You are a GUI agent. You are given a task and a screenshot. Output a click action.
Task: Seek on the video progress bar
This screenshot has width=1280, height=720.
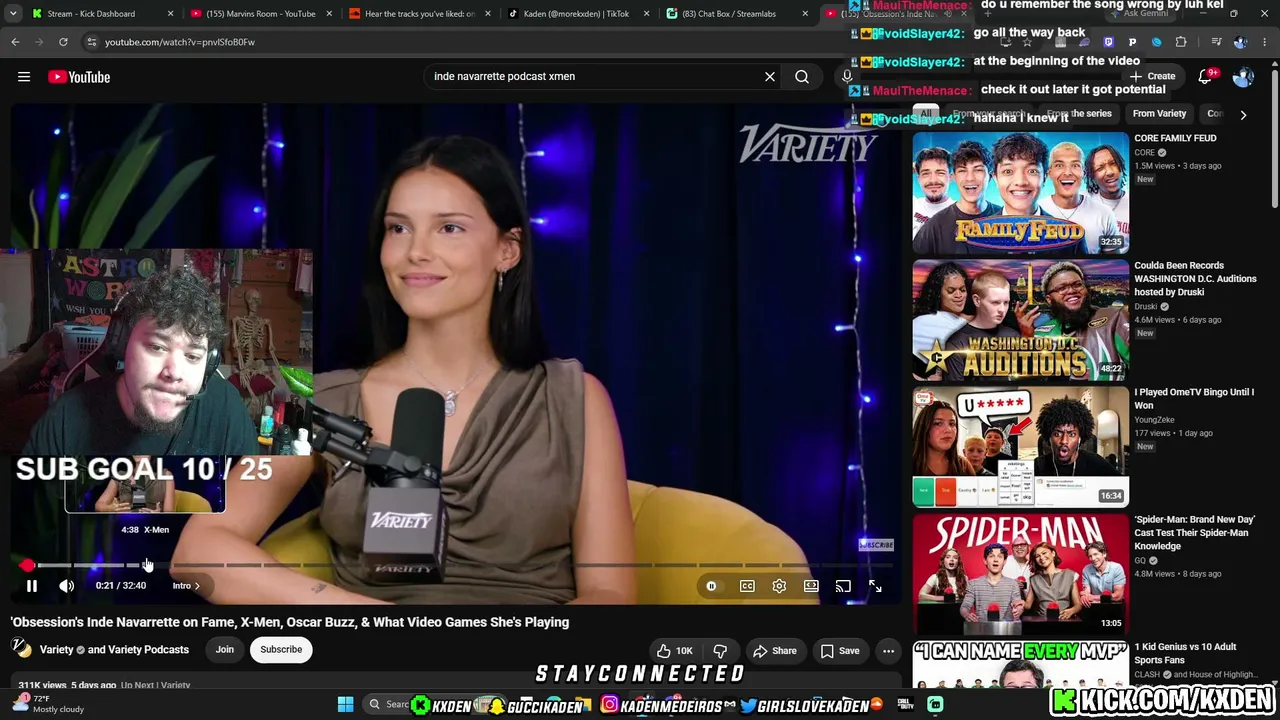pyautogui.click(x=455, y=565)
